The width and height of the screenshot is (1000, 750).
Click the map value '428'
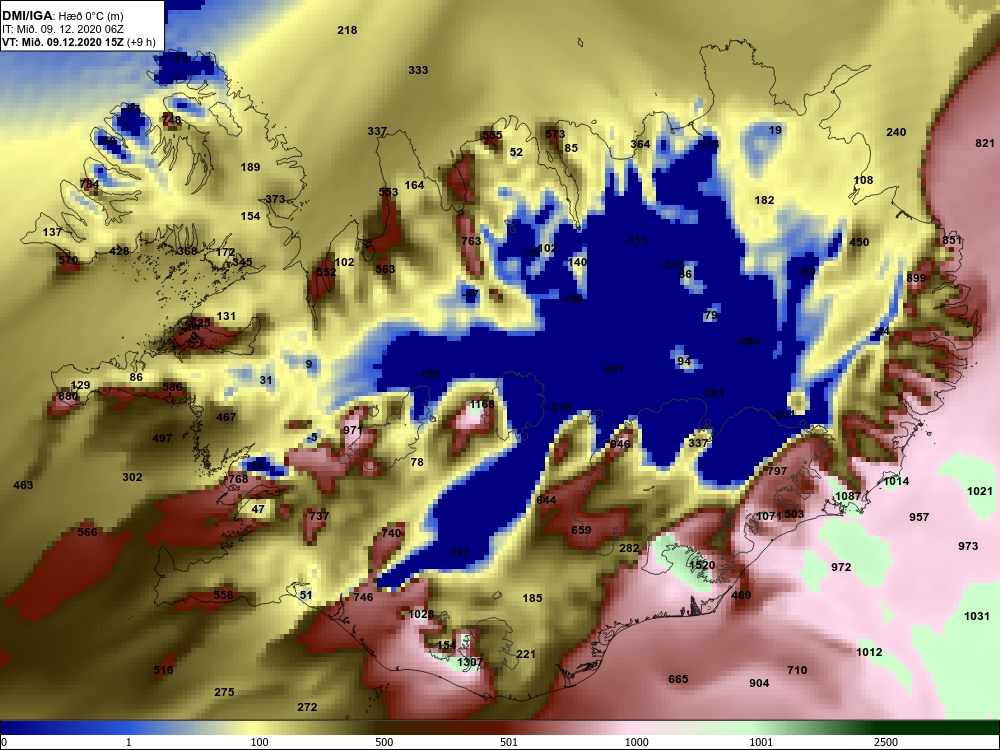click(x=119, y=251)
